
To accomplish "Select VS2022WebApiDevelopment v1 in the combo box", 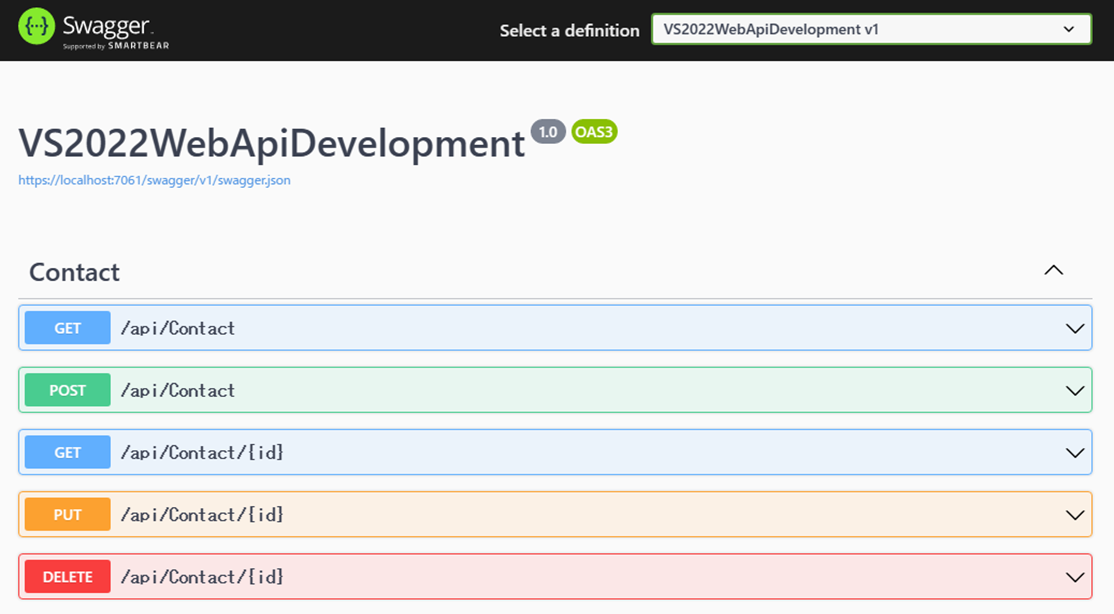I will coord(870,29).
